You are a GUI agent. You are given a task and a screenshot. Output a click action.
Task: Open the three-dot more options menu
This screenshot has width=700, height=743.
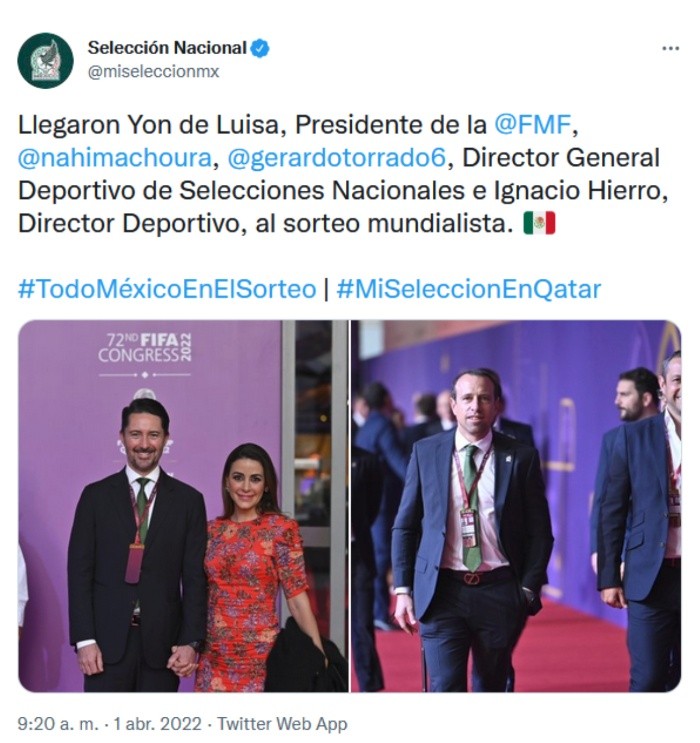670,48
